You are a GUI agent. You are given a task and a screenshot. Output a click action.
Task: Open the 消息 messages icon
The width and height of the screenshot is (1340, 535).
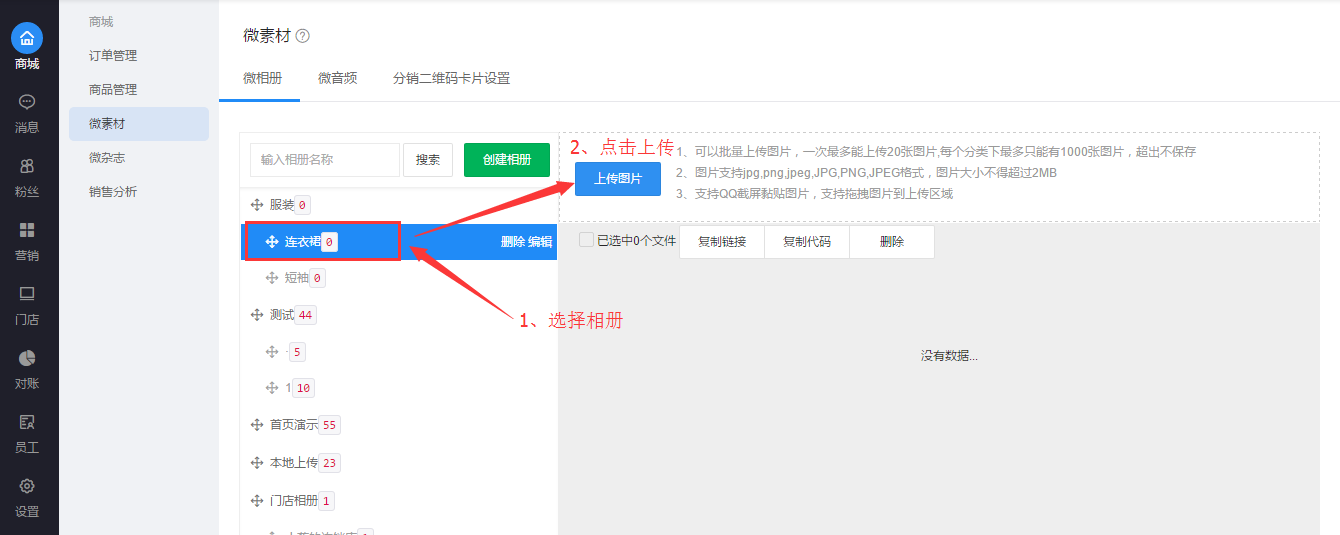point(27,102)
